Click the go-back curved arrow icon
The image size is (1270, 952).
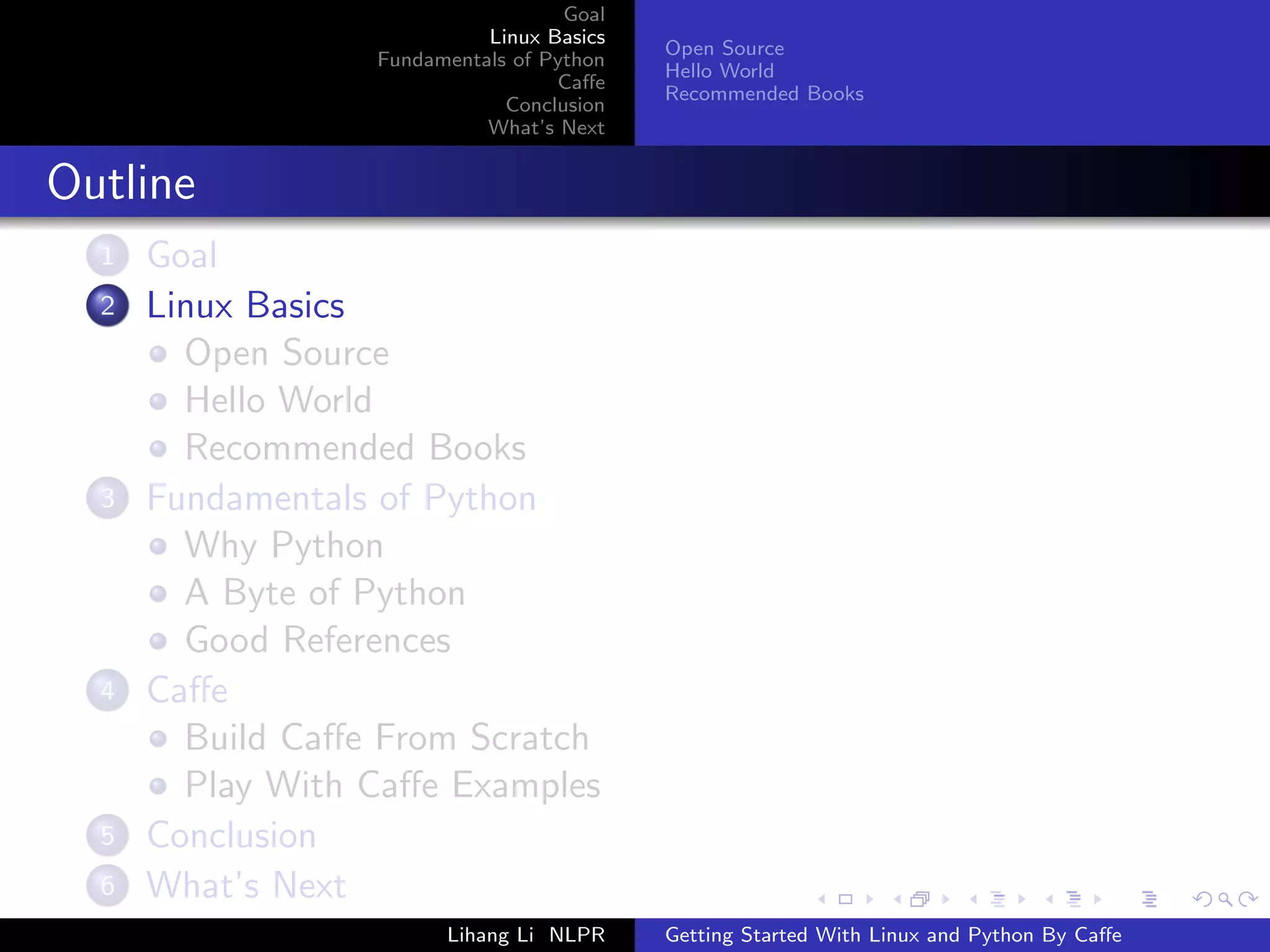pyautogui.click(x=1202, y=899)
